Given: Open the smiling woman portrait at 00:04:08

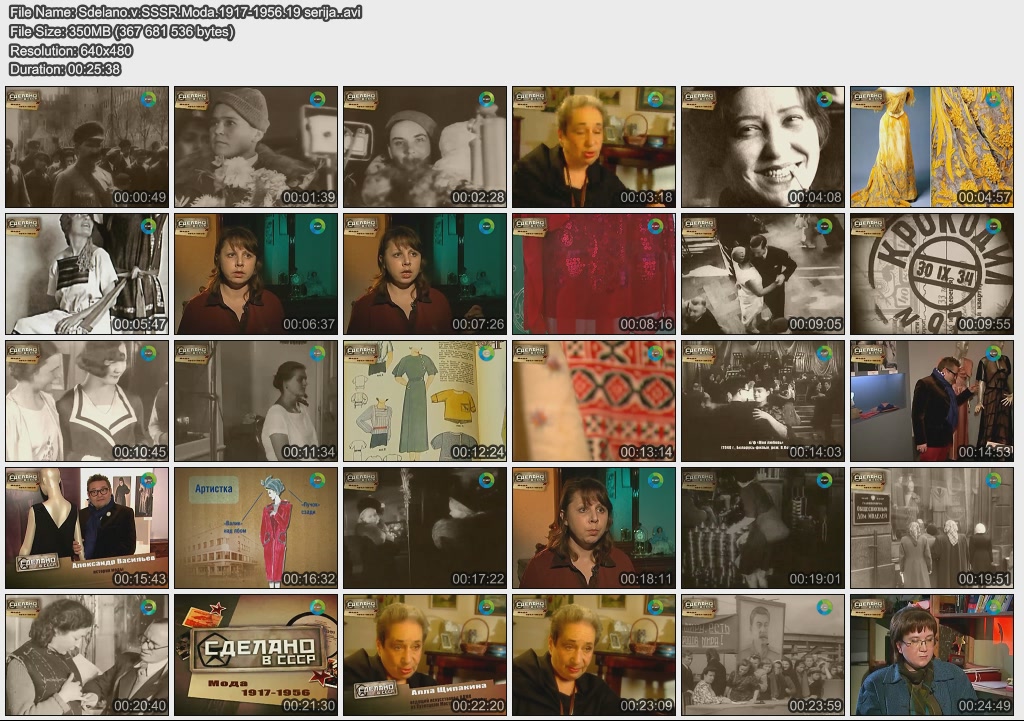Looking at the screenshot, I should 763,147.
